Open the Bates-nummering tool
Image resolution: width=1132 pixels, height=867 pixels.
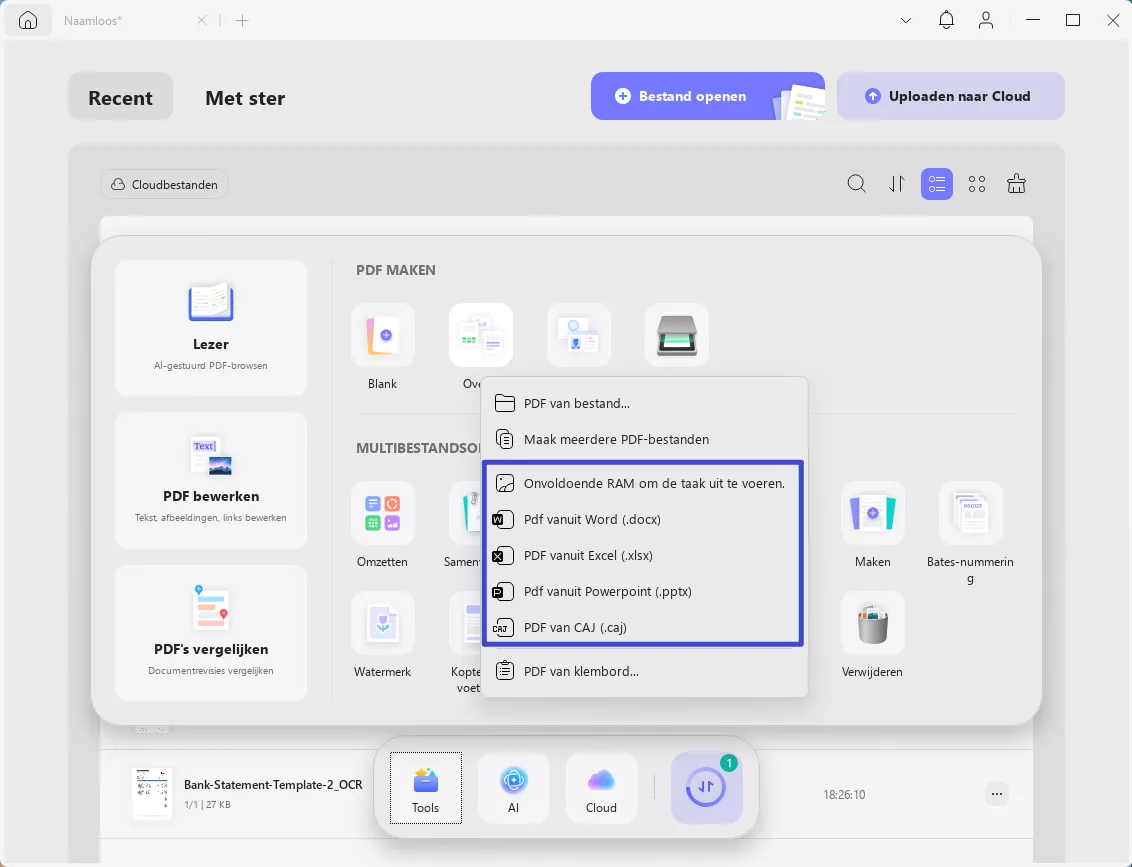(970, 513)
